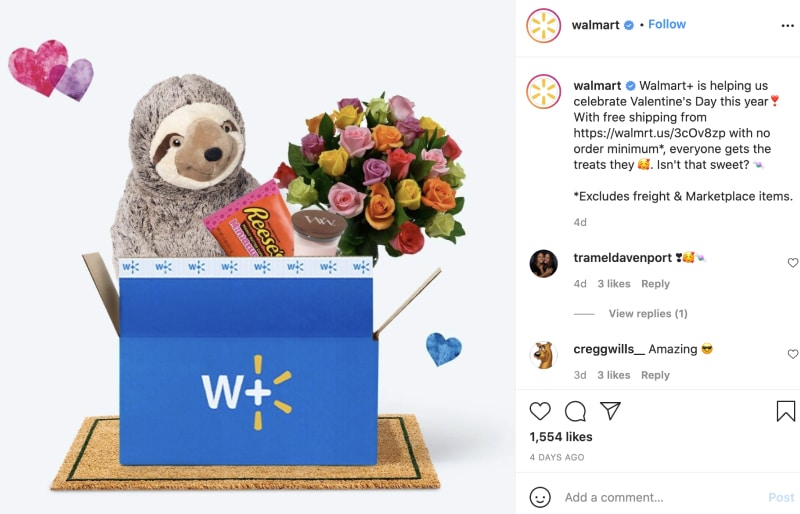800x514 pixels.
Task: Reply to creggwills__'s comment
Action: click(655, 375)
